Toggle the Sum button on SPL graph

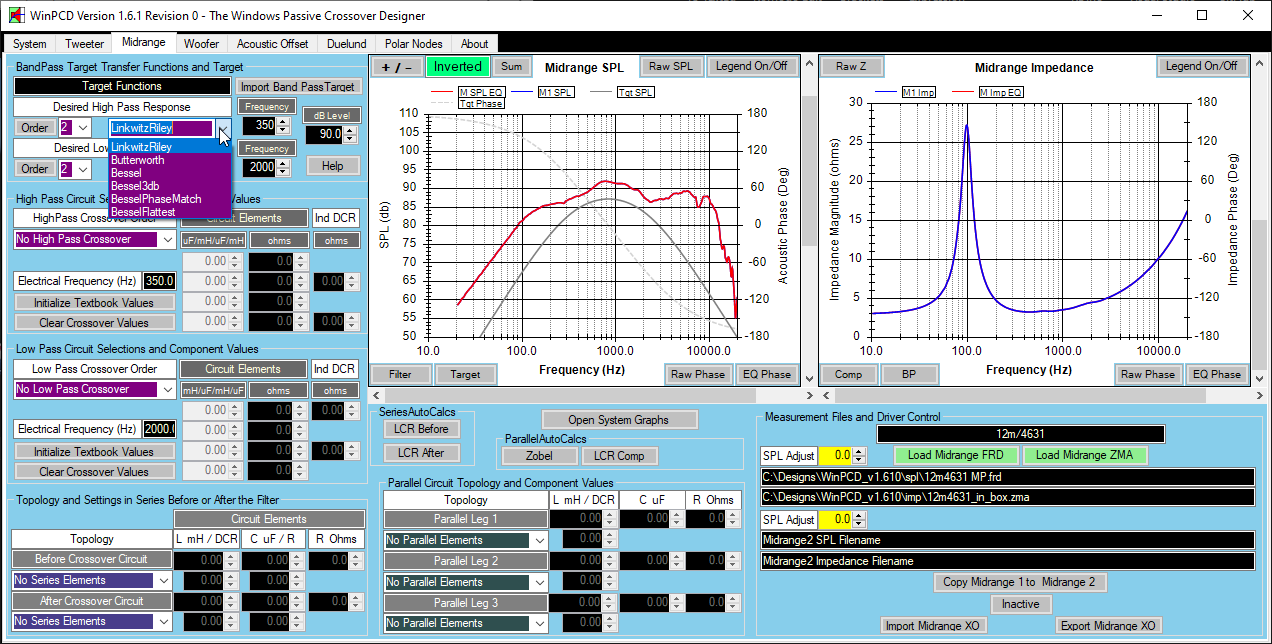(x=511, y=67)
